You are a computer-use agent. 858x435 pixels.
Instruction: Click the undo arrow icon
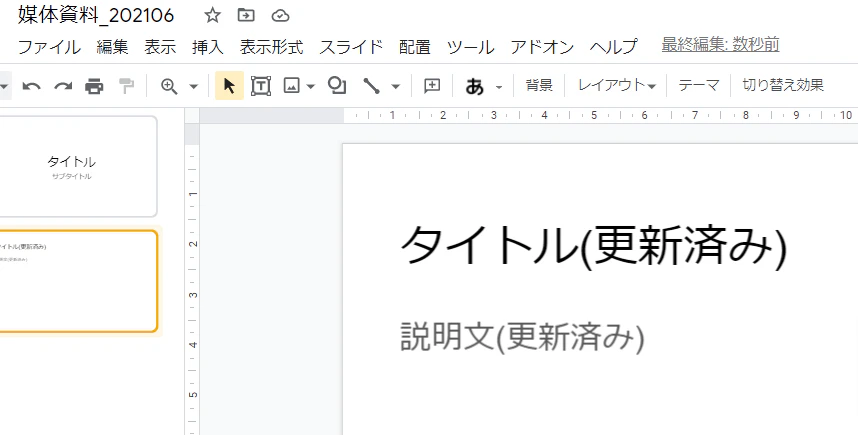(31, 86)
